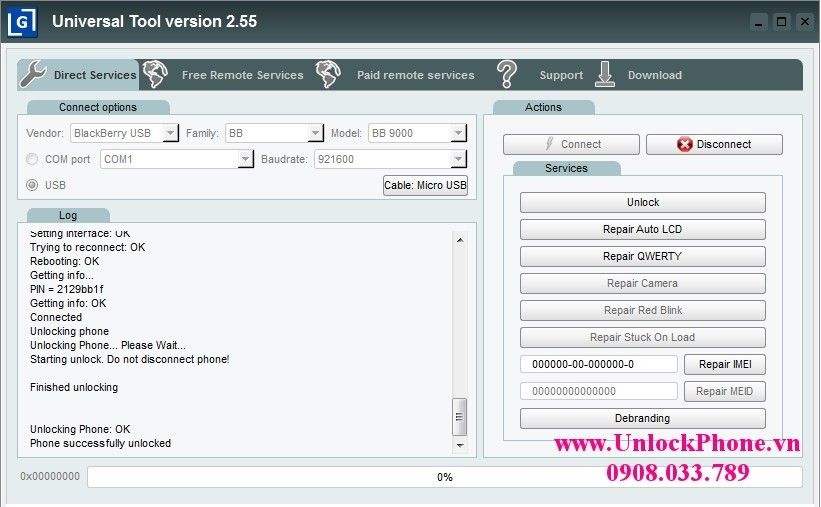Image resolution: width=821 pixels, height=507 pixels.
Task: Open the Paid remote services tab
Action: click(415, 75)
